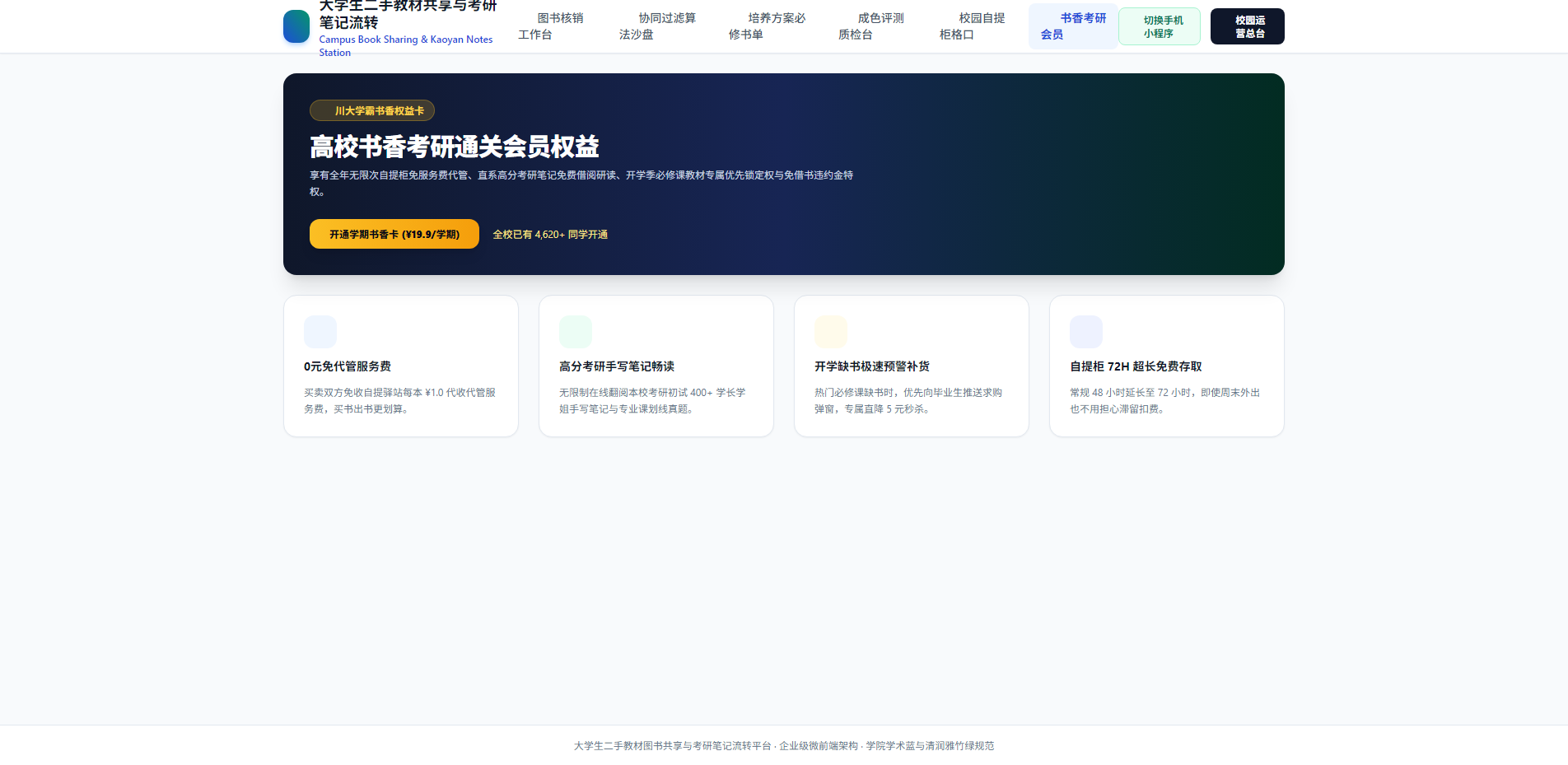Click 切换手机小程序 button
This screenshot has width=1568, height=765.
click(1160, 26)
